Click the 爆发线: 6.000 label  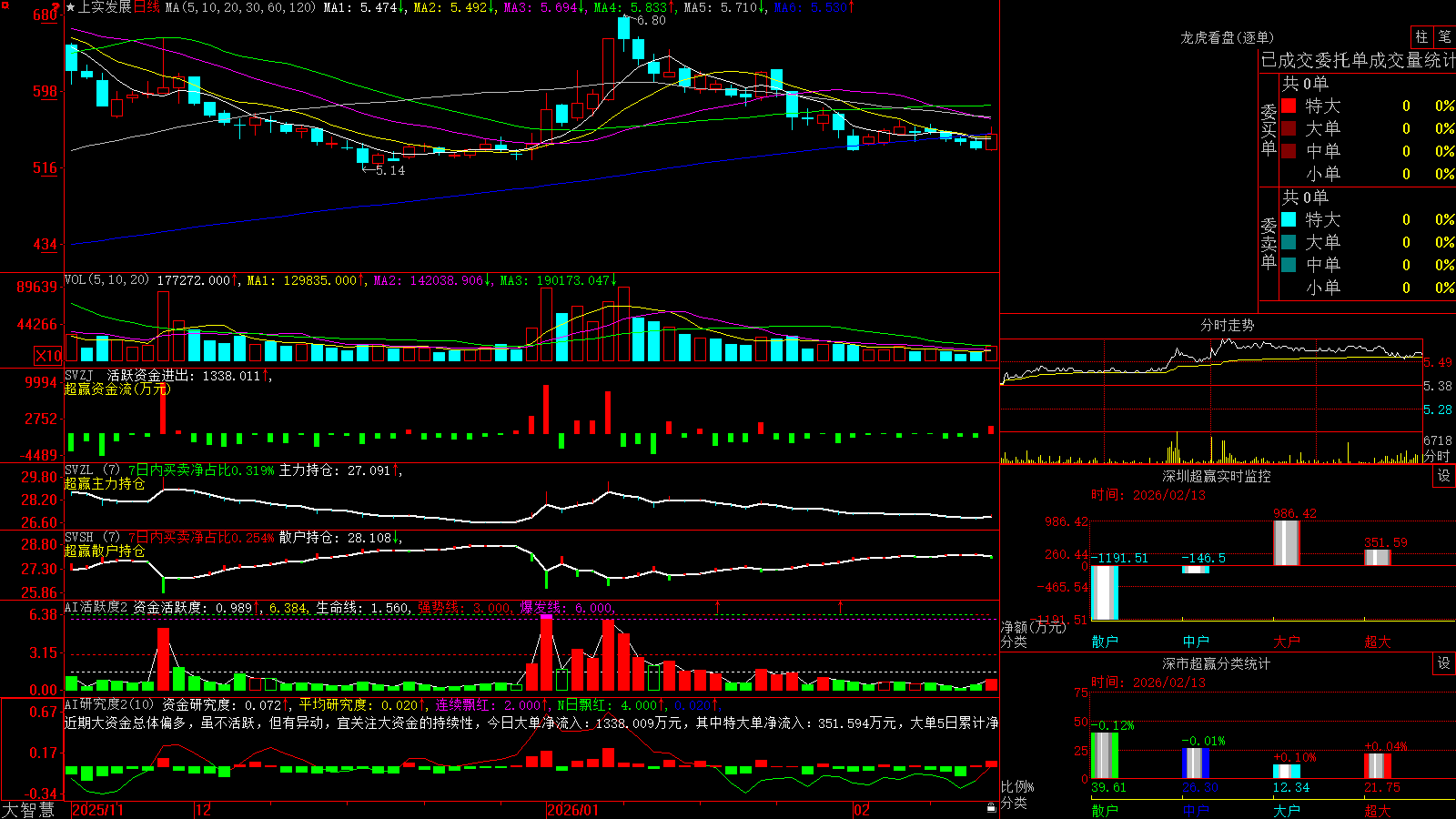(567, 607)
